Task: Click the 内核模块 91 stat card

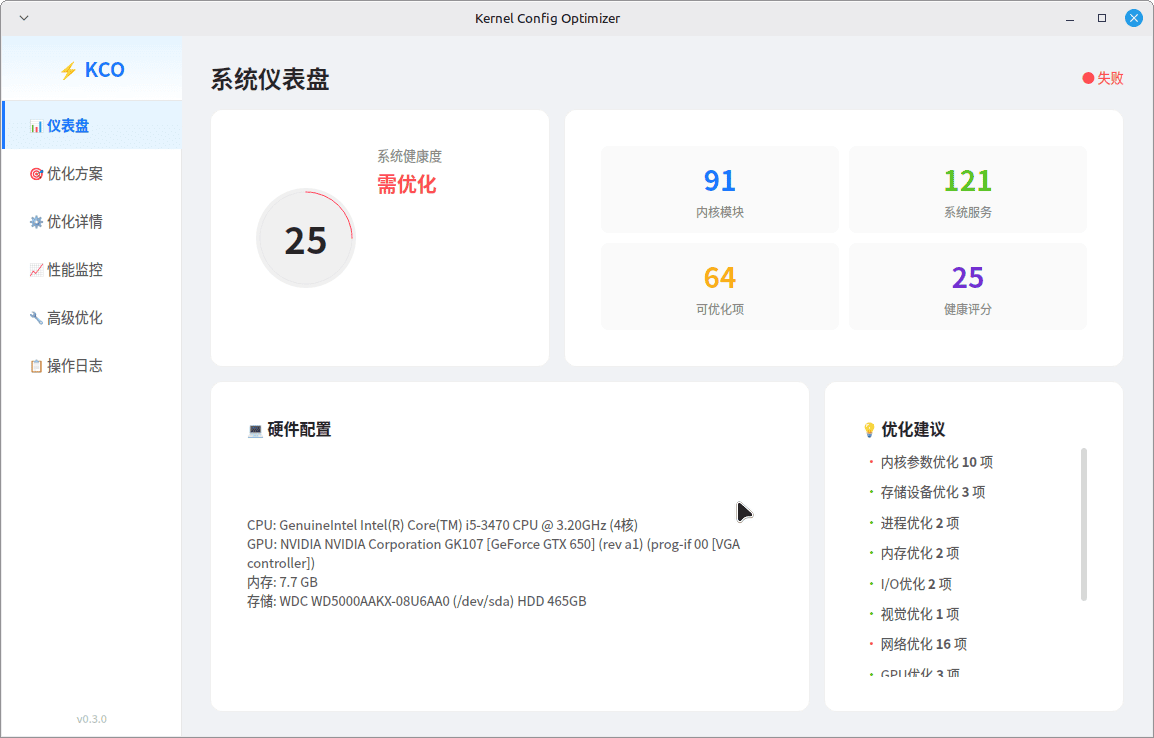Action: coord(720,190)
